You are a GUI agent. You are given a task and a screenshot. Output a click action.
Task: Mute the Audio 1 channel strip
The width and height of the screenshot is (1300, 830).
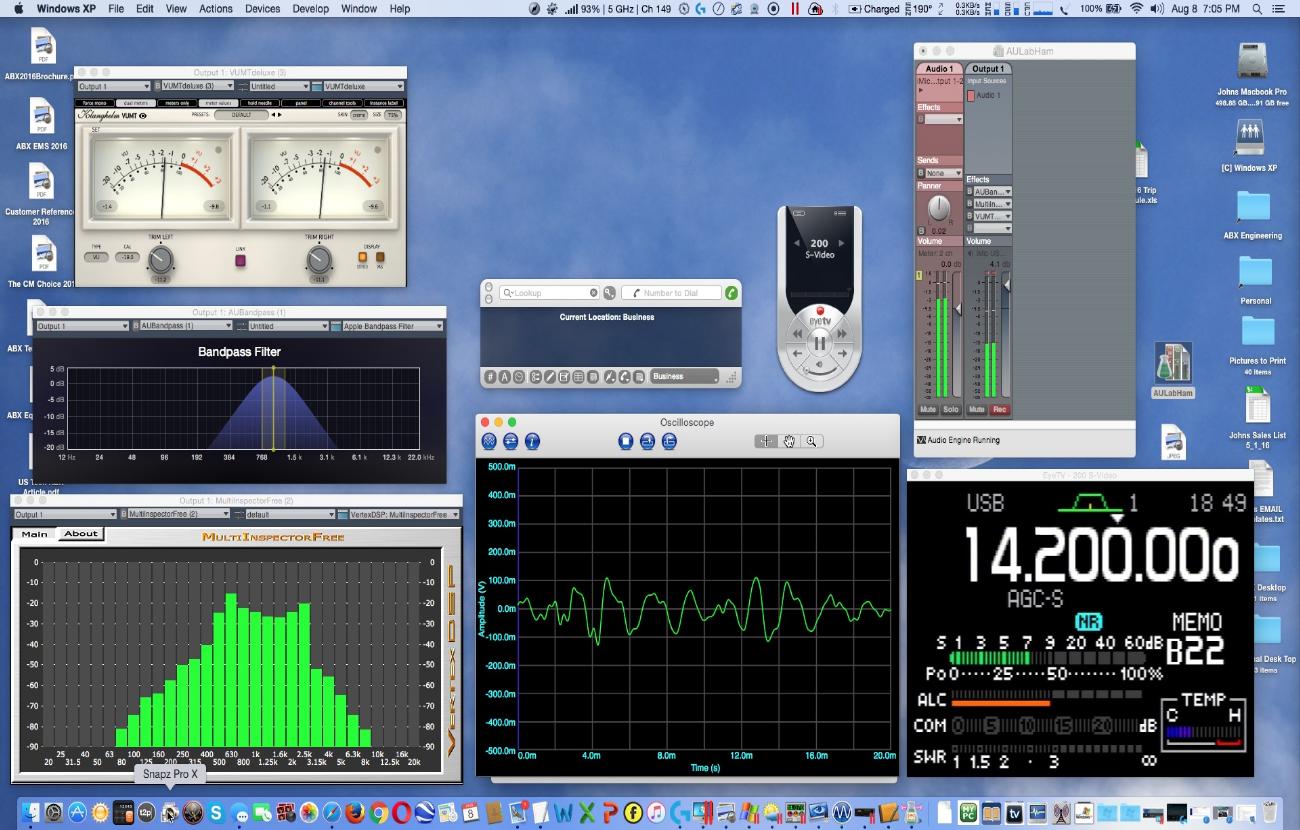pyautogui.click(x=928, y=409)
